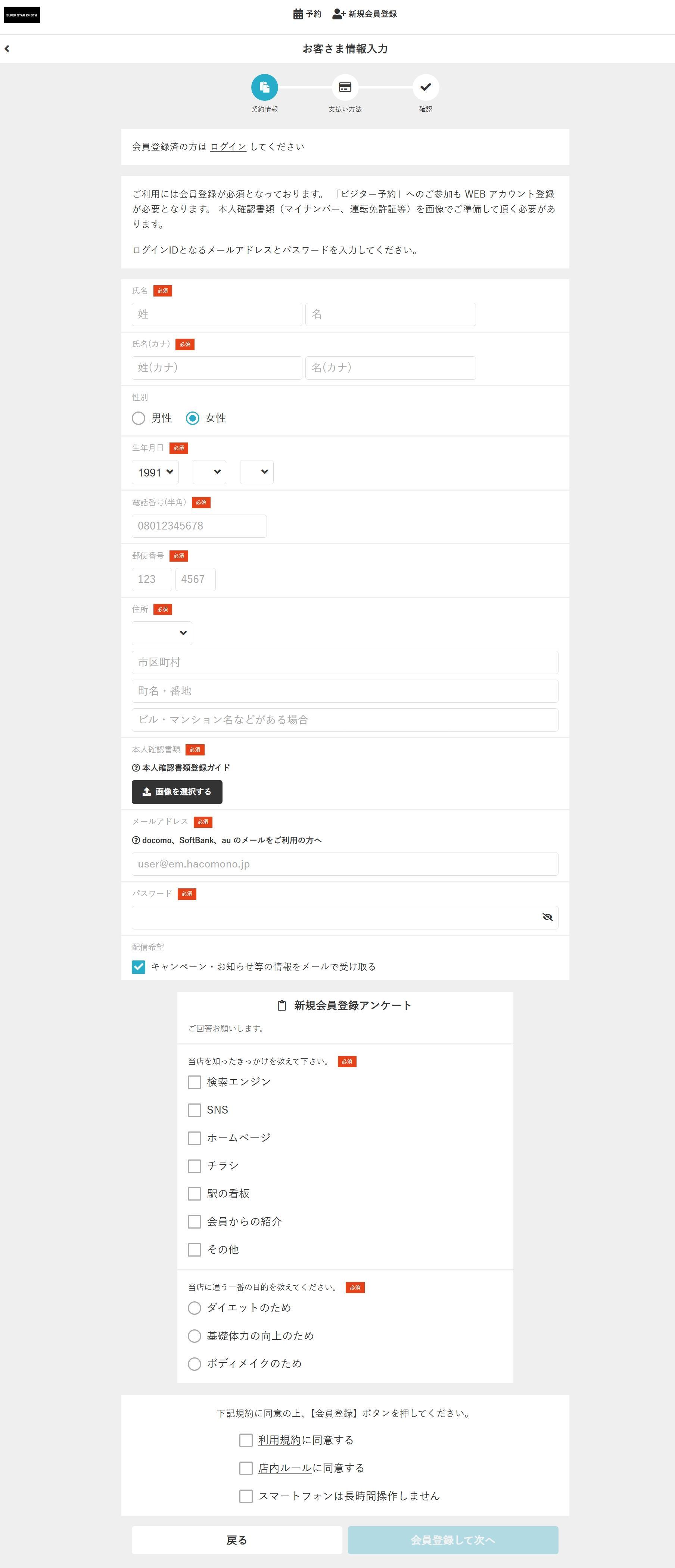Click the payment method card step icon
675x1568 pixels.
point(345,87)
